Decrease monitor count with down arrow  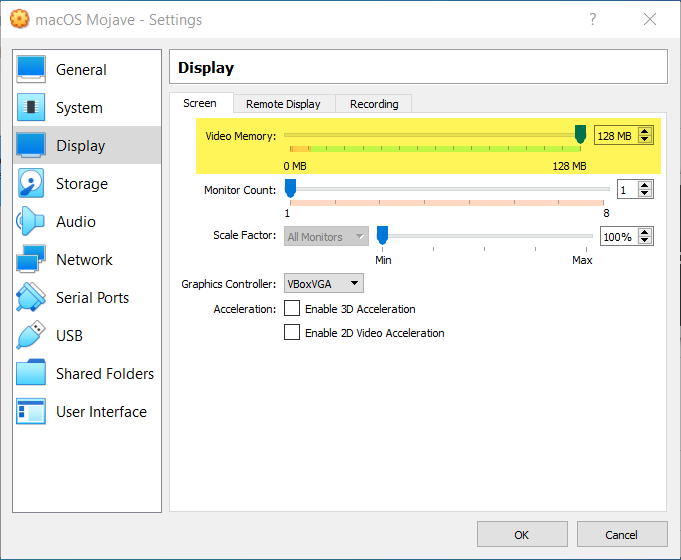(645, 194)
